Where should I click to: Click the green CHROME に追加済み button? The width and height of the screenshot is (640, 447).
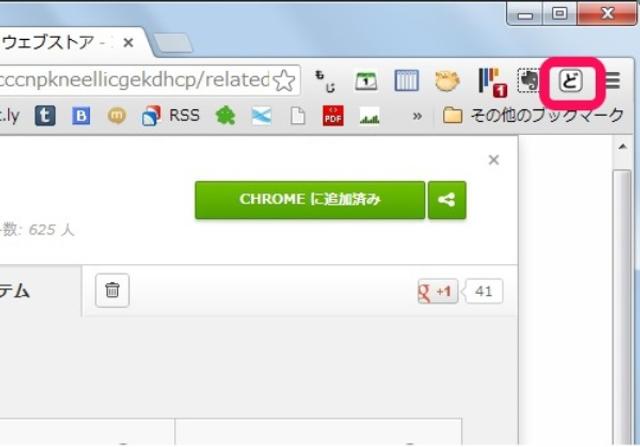pos(310,200)
